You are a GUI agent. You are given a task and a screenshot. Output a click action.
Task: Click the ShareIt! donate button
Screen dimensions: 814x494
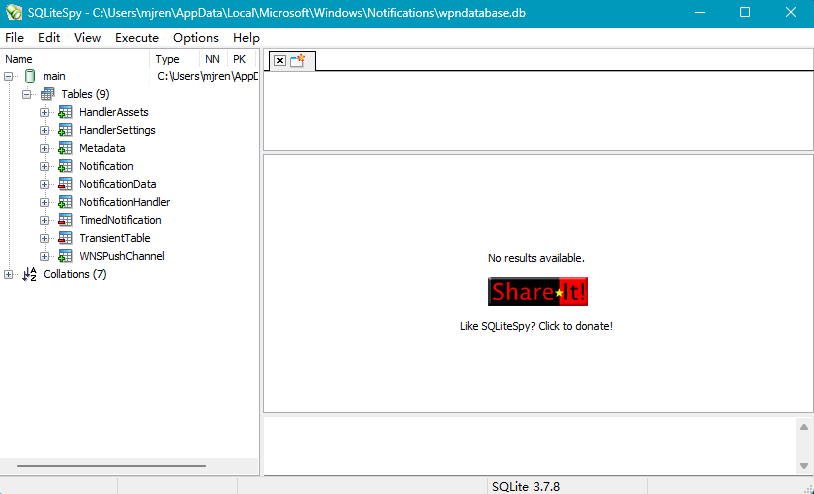(538, 292)
